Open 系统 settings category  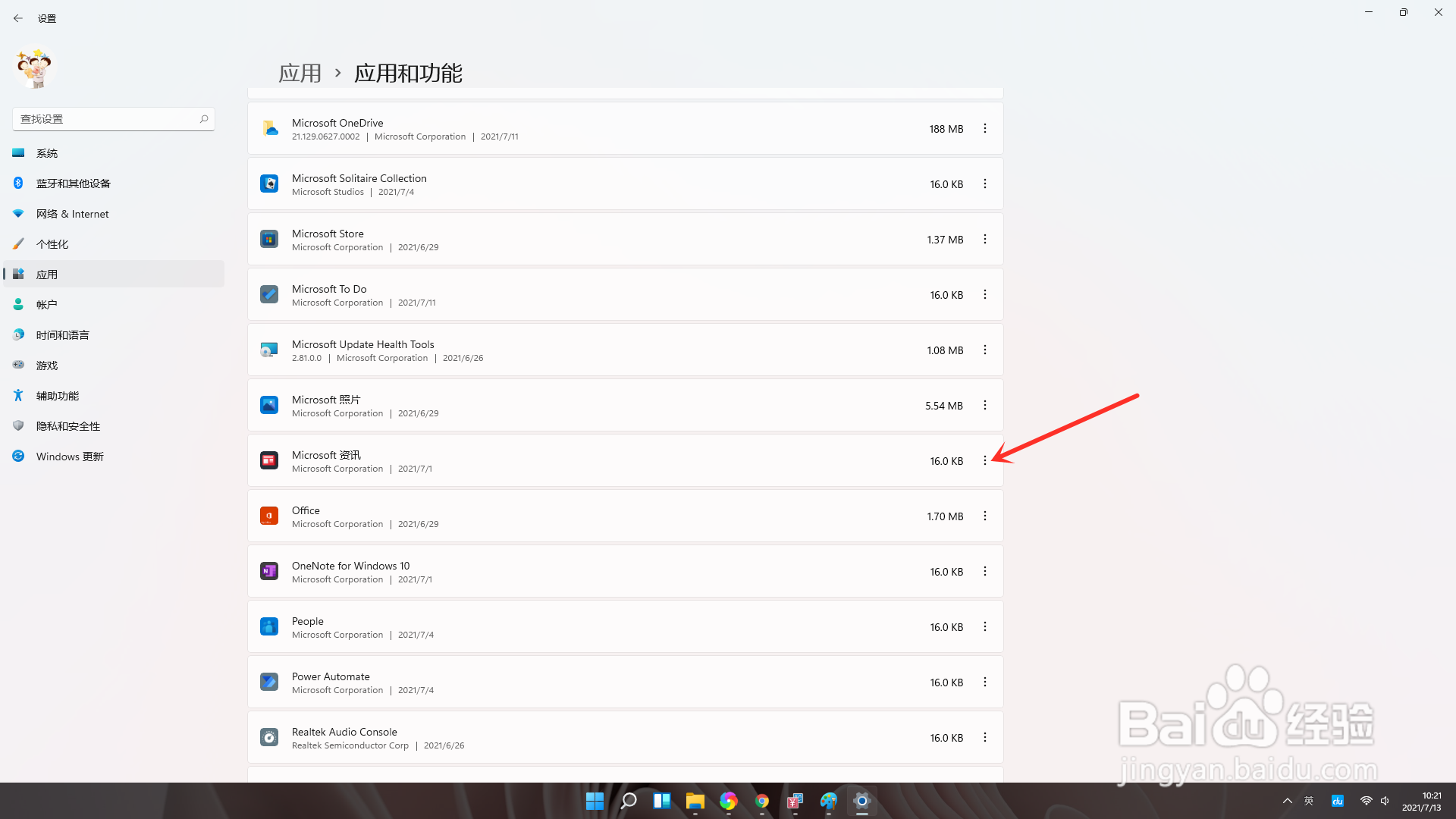coord(114,153)
